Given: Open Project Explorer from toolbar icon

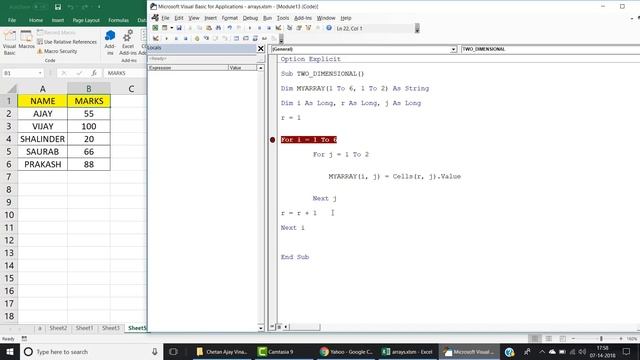Looking at the screenshot, I should (289, 28).
